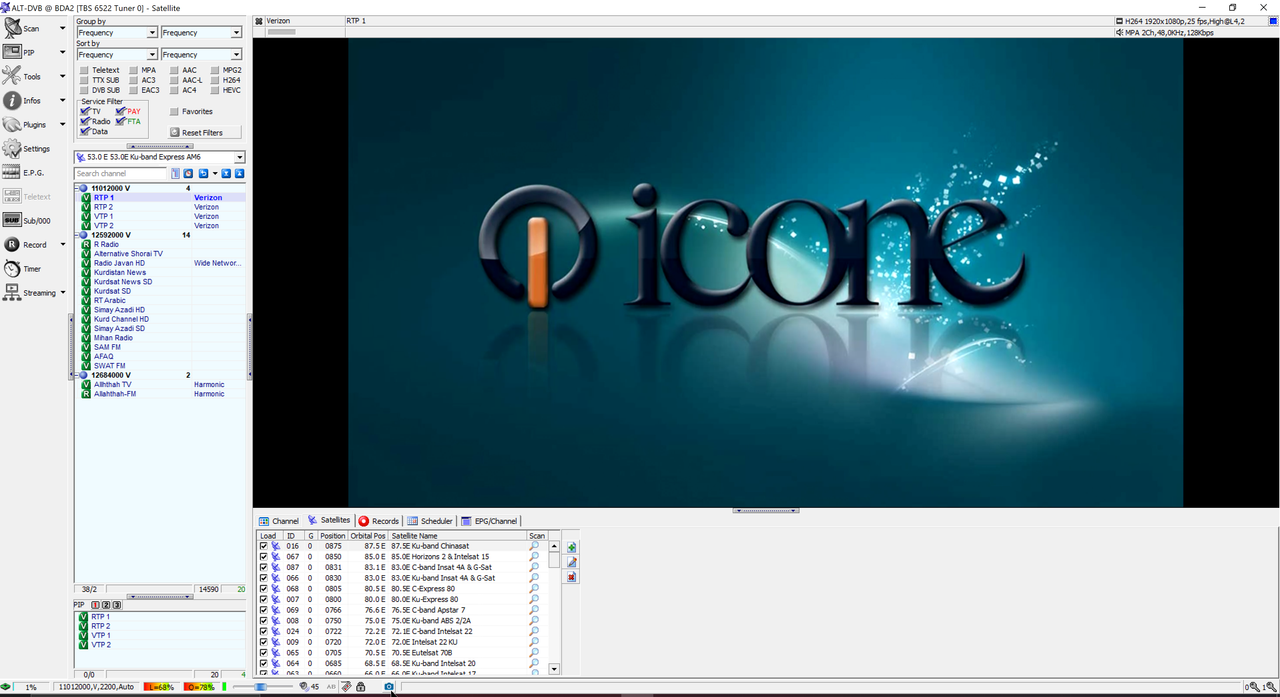Click satellite list scrollbar down arrow
This screenshot has width=1280, height=697.
pos(554,669)
